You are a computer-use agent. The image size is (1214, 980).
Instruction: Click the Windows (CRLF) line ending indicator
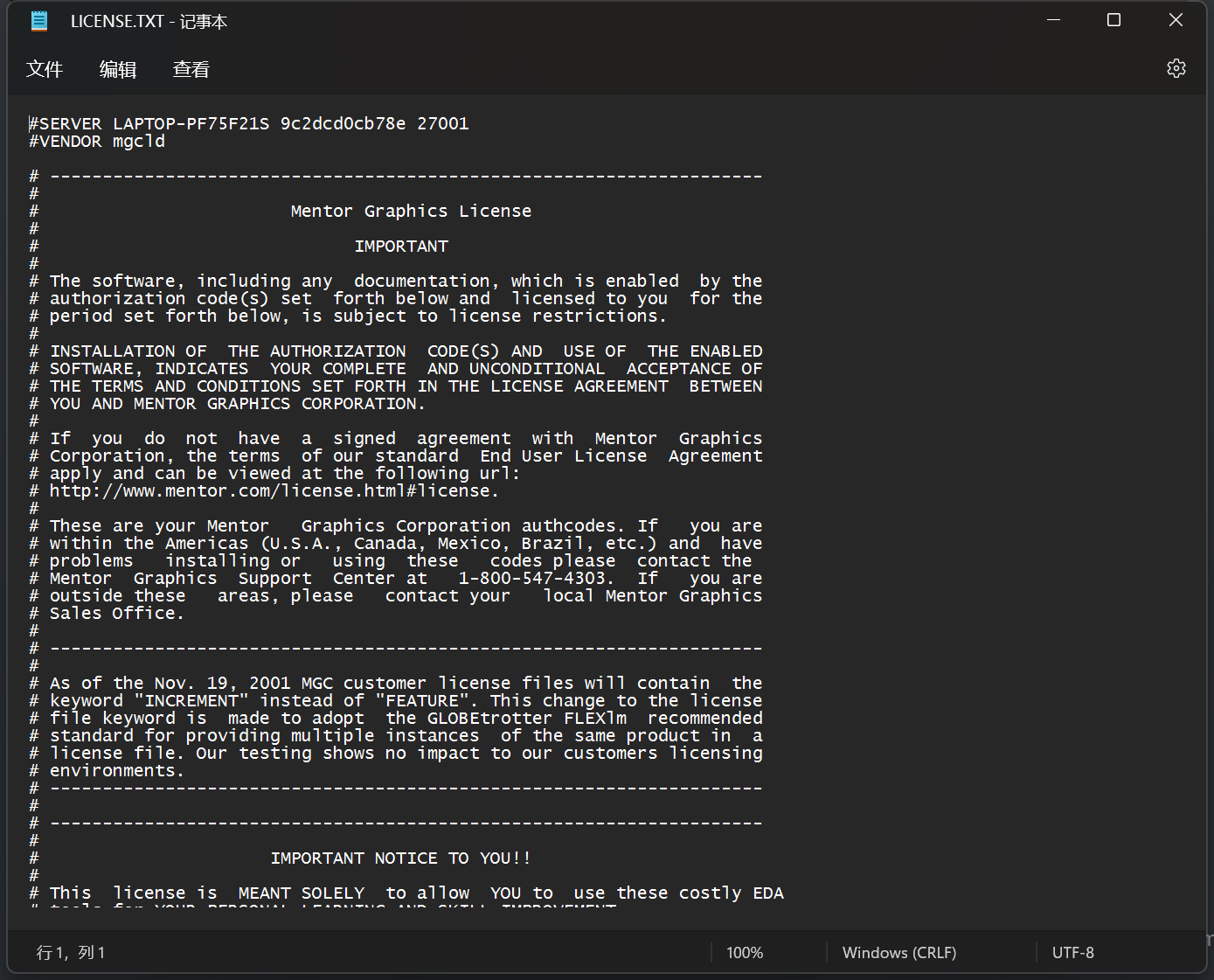[898, 952]
